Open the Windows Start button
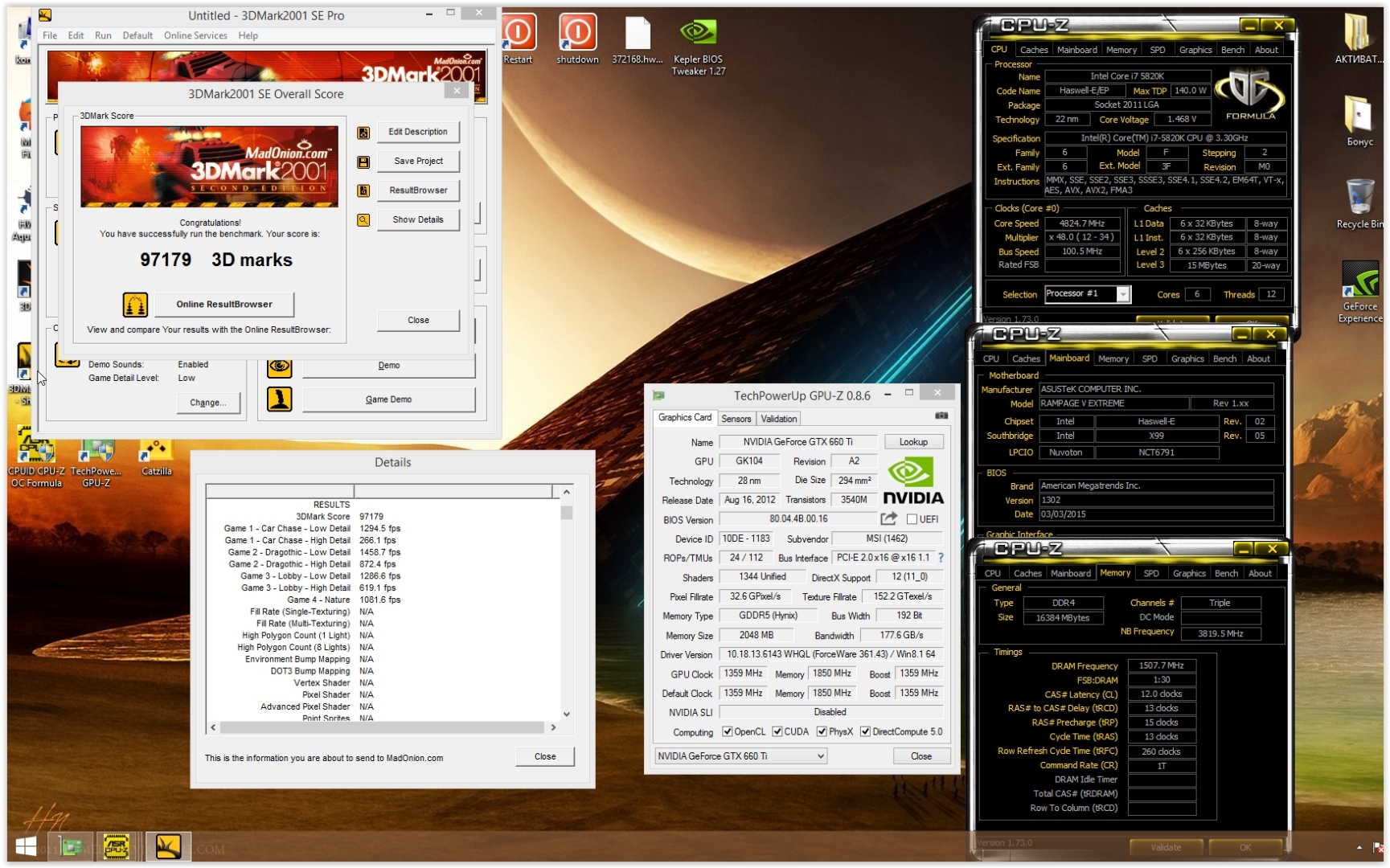The width and height of the screenshot is (1390, 868). 26,846
